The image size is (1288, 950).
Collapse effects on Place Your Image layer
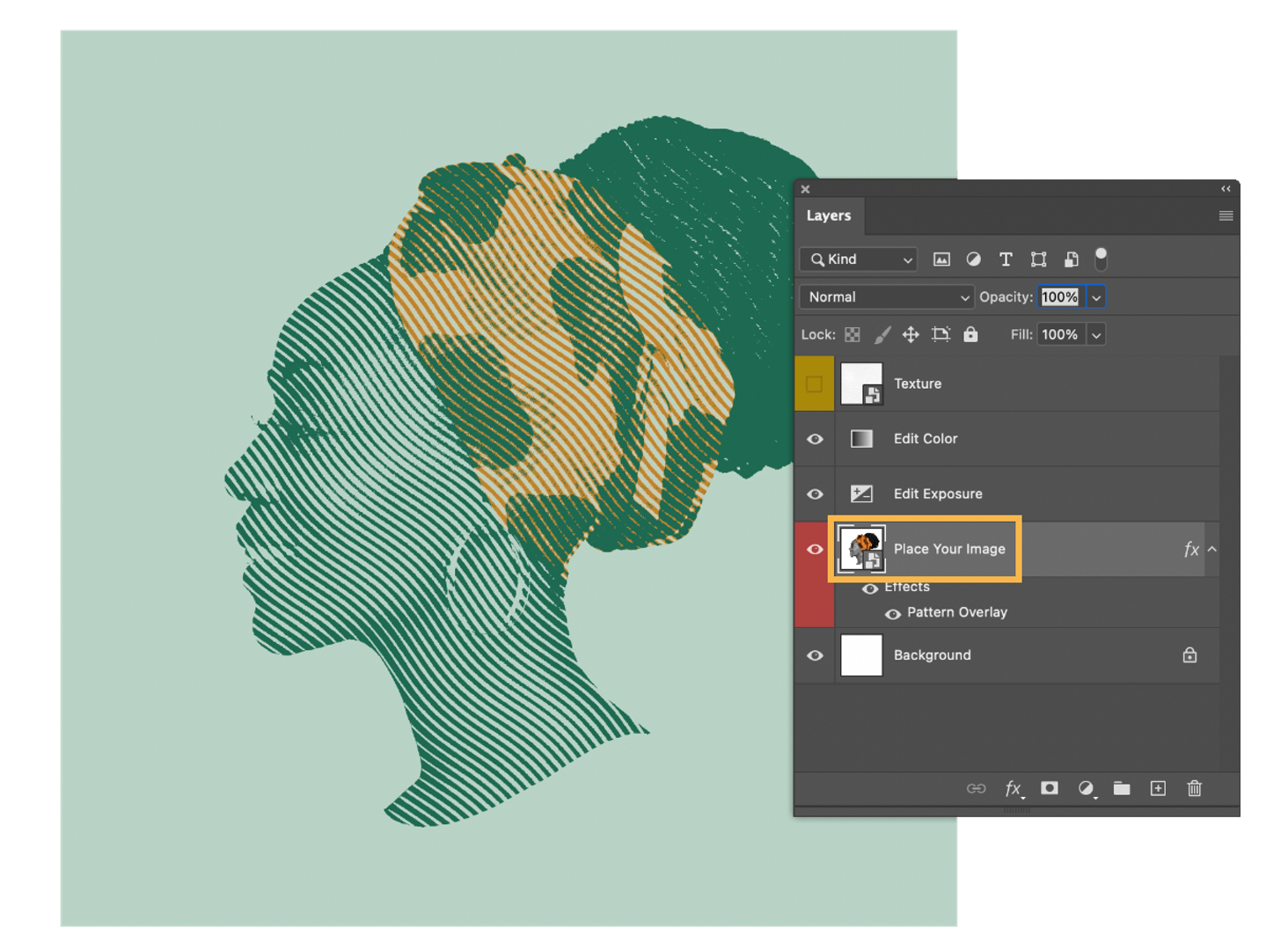1212,549
